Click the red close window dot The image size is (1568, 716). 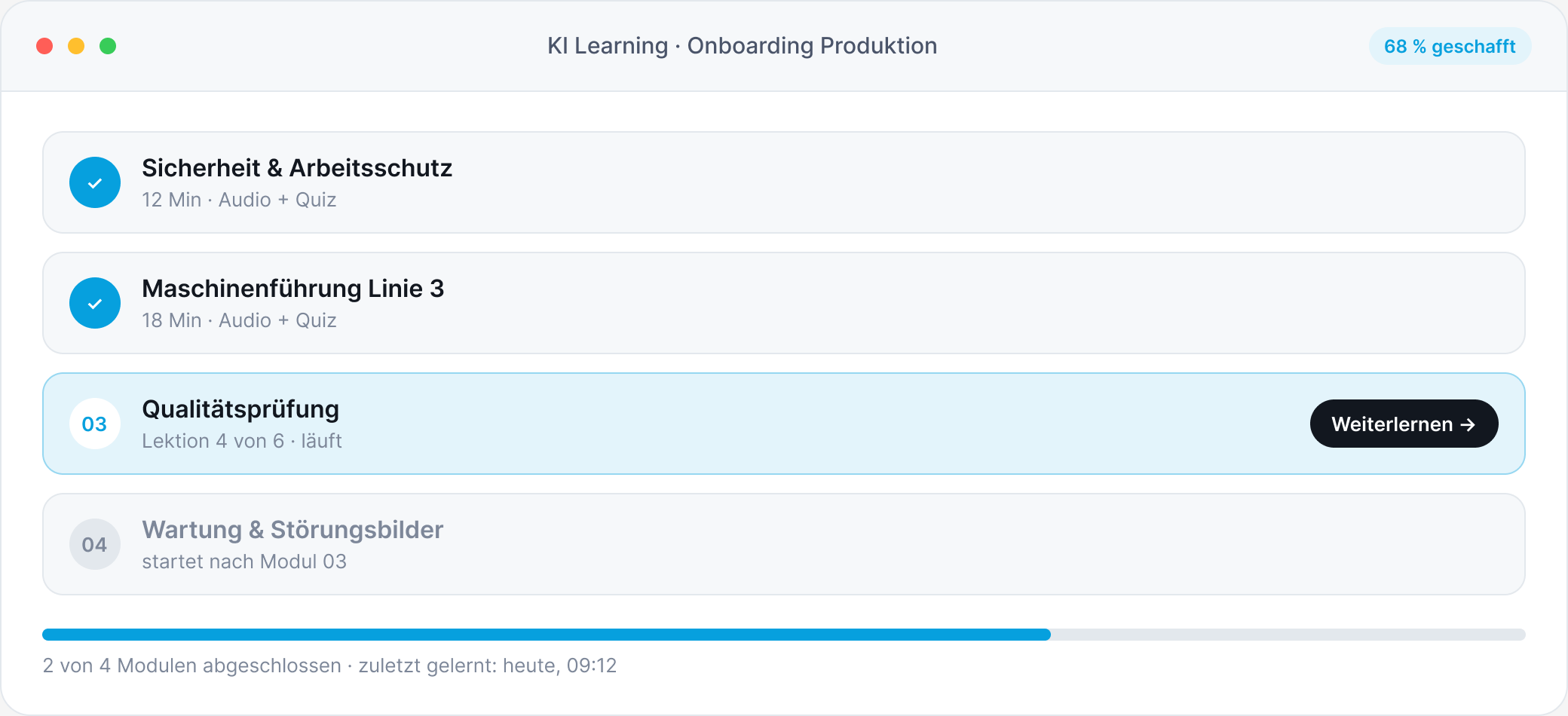44,46
